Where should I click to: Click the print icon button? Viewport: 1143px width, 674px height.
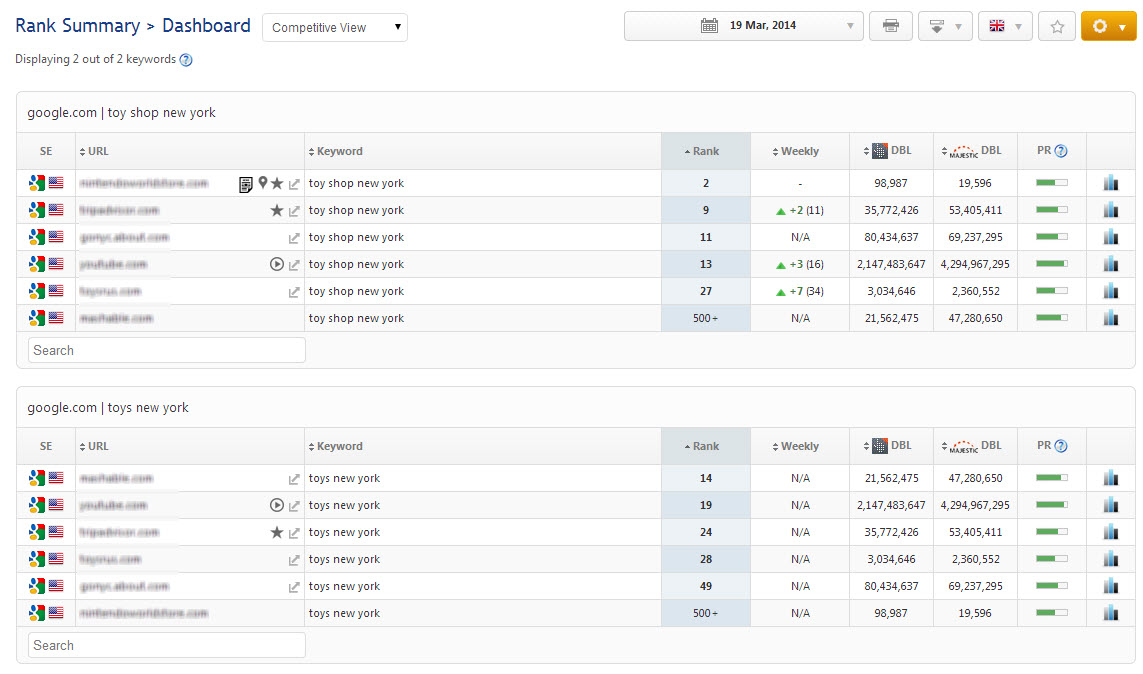890,26
